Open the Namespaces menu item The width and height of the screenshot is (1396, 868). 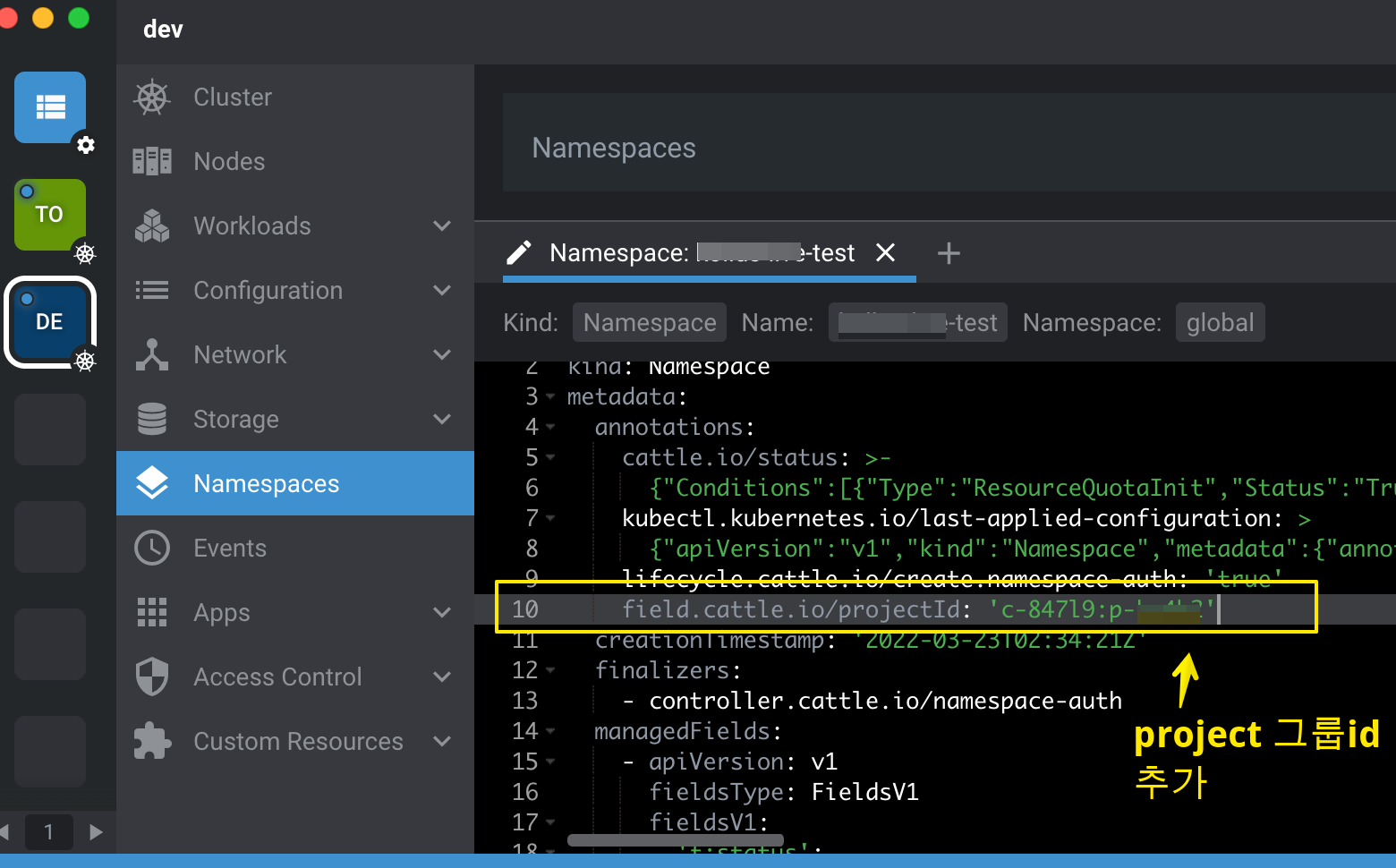[x=295, y=483]
